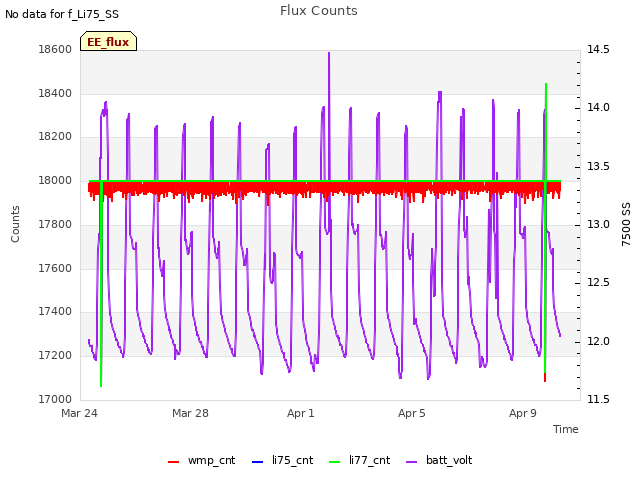Image resolution: width=640 pixels, height=480 pixels.
Task: Click the 17800 y-axis tick label
Action: click(55, 224)
